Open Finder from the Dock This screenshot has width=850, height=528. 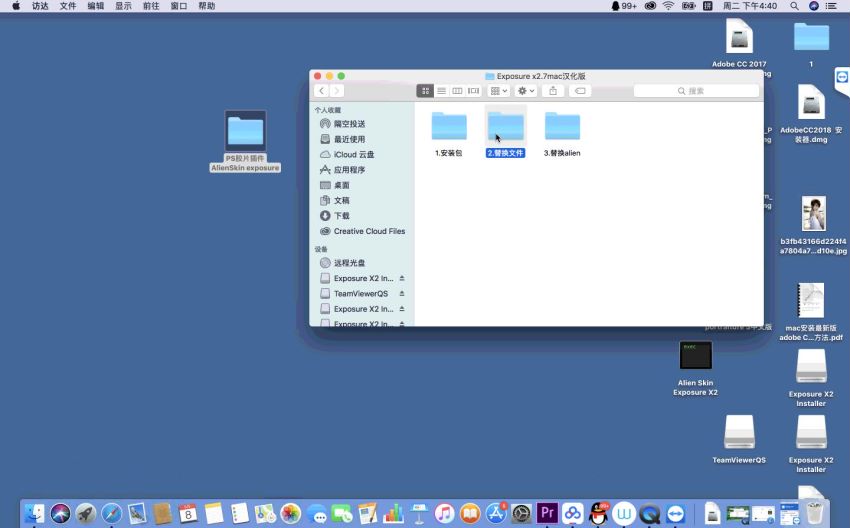click(35, 513)
